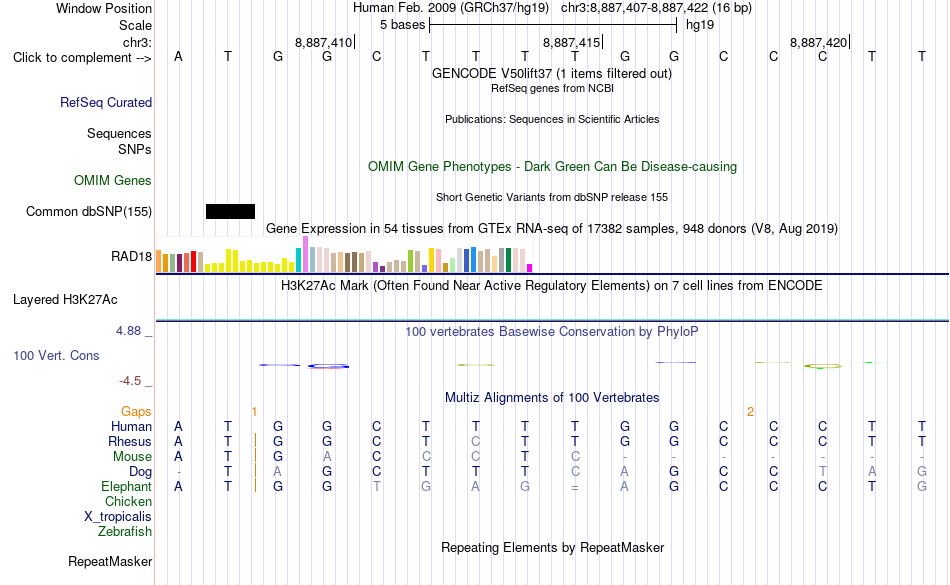The height and width of the screenshot is (585, 950).
Task: Click the '=' symbol in Elephant row
Action: coord(574,487)
